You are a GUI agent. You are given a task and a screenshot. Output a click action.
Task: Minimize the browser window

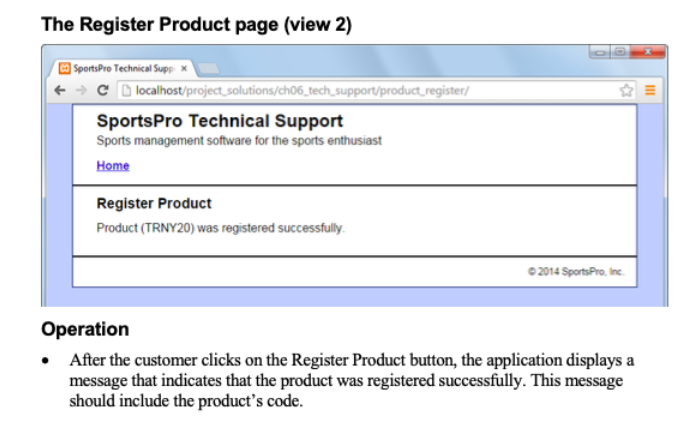[x=599, y=52]
